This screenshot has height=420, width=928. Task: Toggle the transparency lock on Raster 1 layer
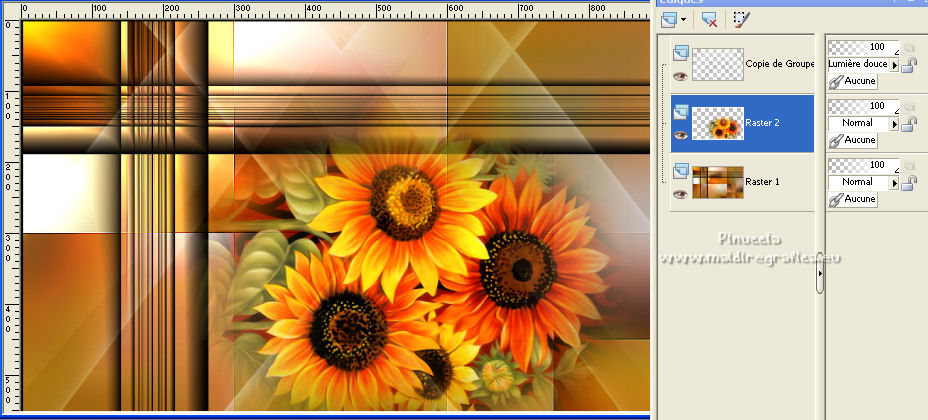(909, 183)
